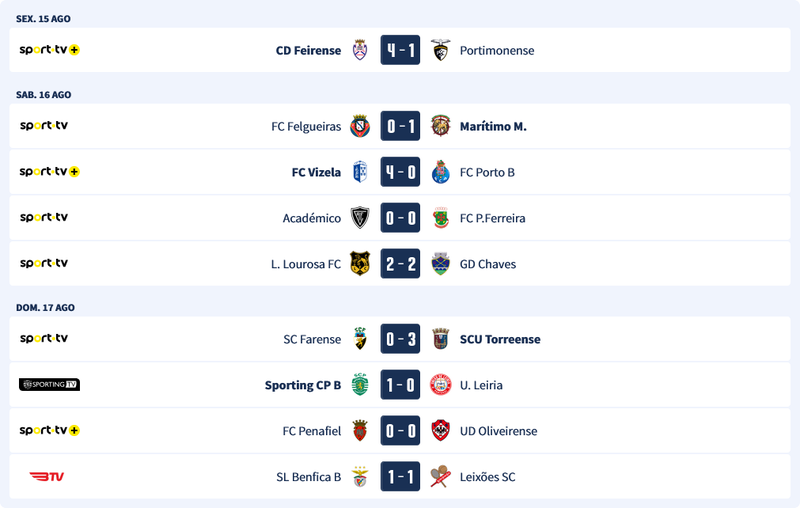Click the BTV channel logo
This screenshot has width=800, height=508.
pyautogui.click(x=46, y=477)
